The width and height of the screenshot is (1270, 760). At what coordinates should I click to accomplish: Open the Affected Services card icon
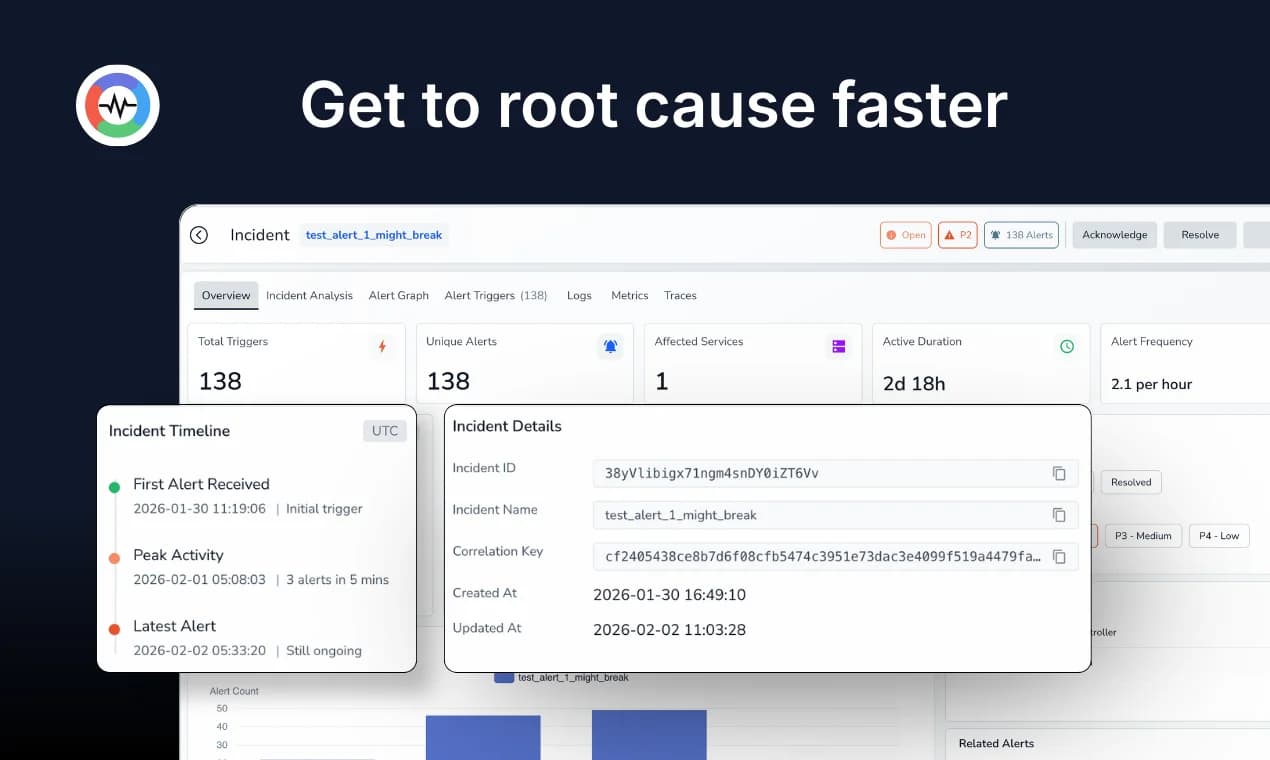click(x=838, y=346)
